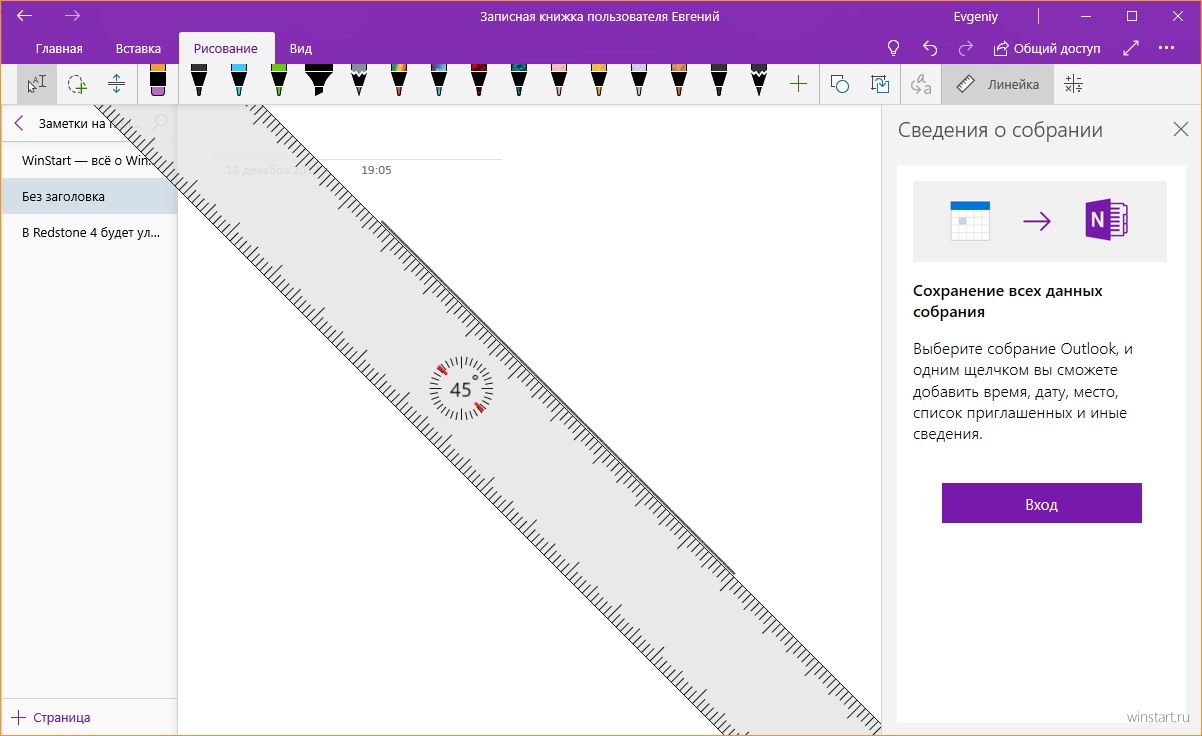Select the Без заголовка page

click(x=89, y=196)
